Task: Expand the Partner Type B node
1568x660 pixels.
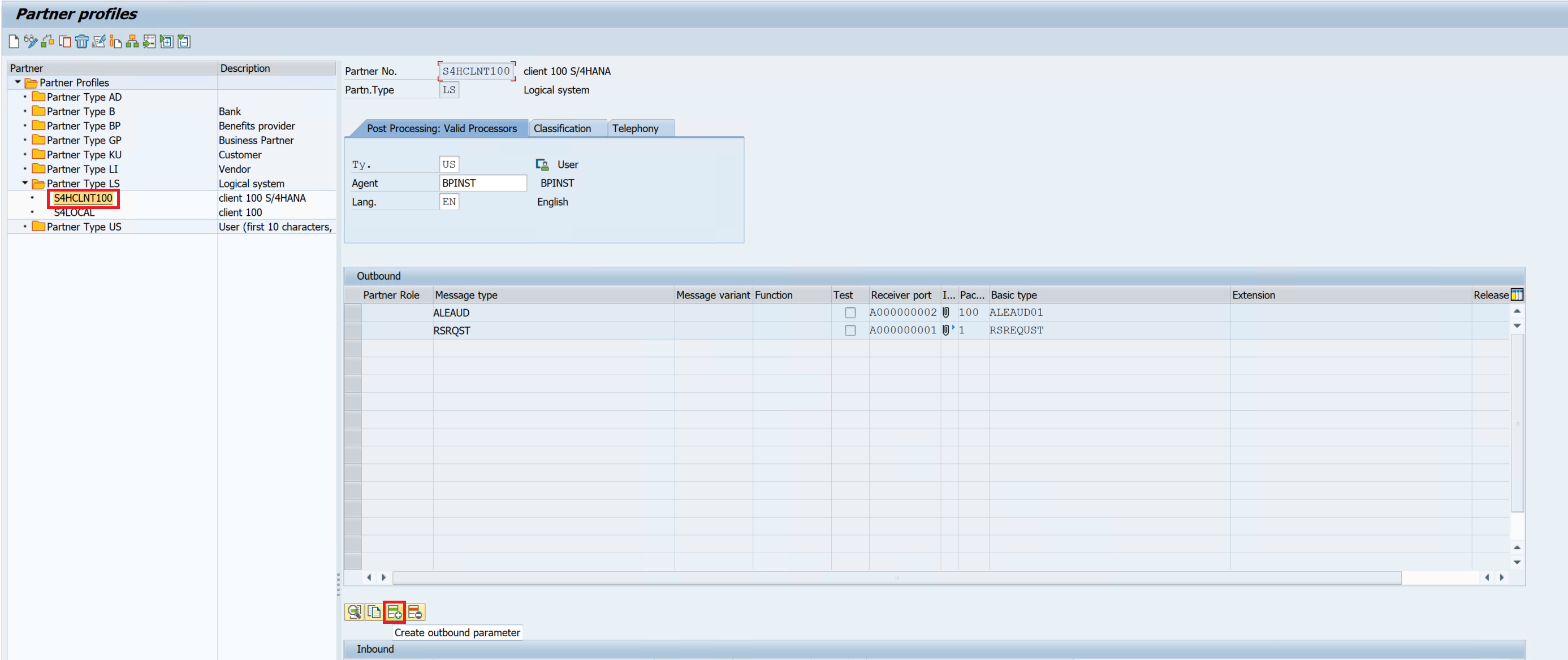Action: pyautogui.click(x=25, y=111)
